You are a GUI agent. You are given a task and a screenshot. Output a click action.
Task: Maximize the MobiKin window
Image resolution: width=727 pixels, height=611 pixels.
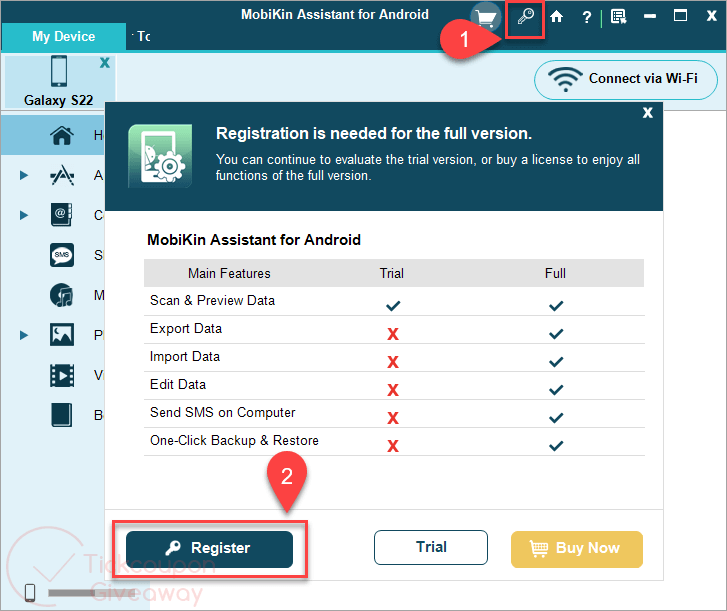pyautogui.click(x=680, y=16)
